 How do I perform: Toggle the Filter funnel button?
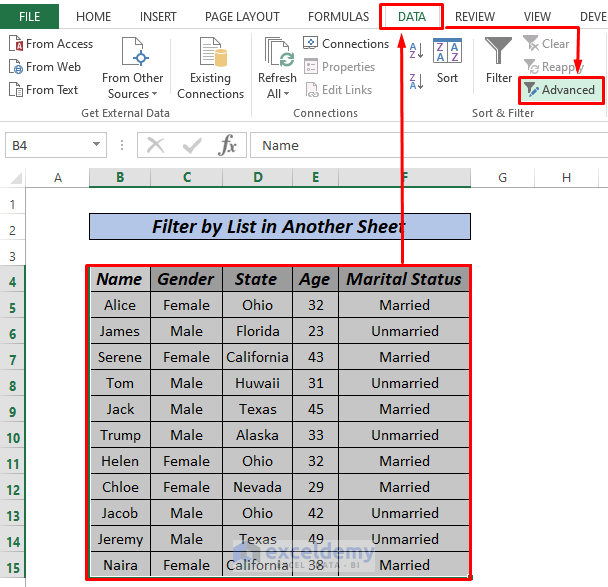pos(499,61)
